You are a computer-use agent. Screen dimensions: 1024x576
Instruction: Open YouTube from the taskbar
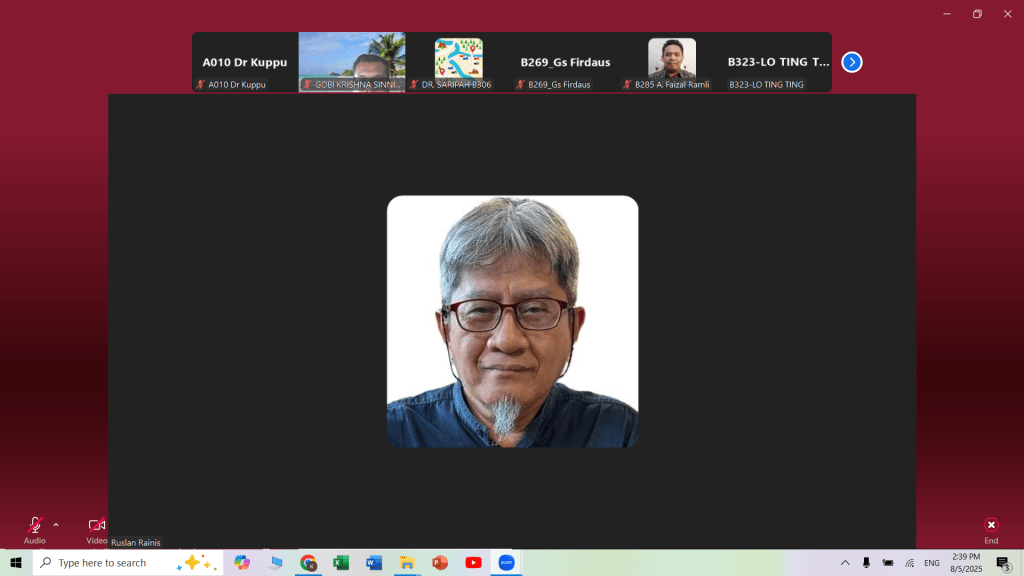(473, 563)
